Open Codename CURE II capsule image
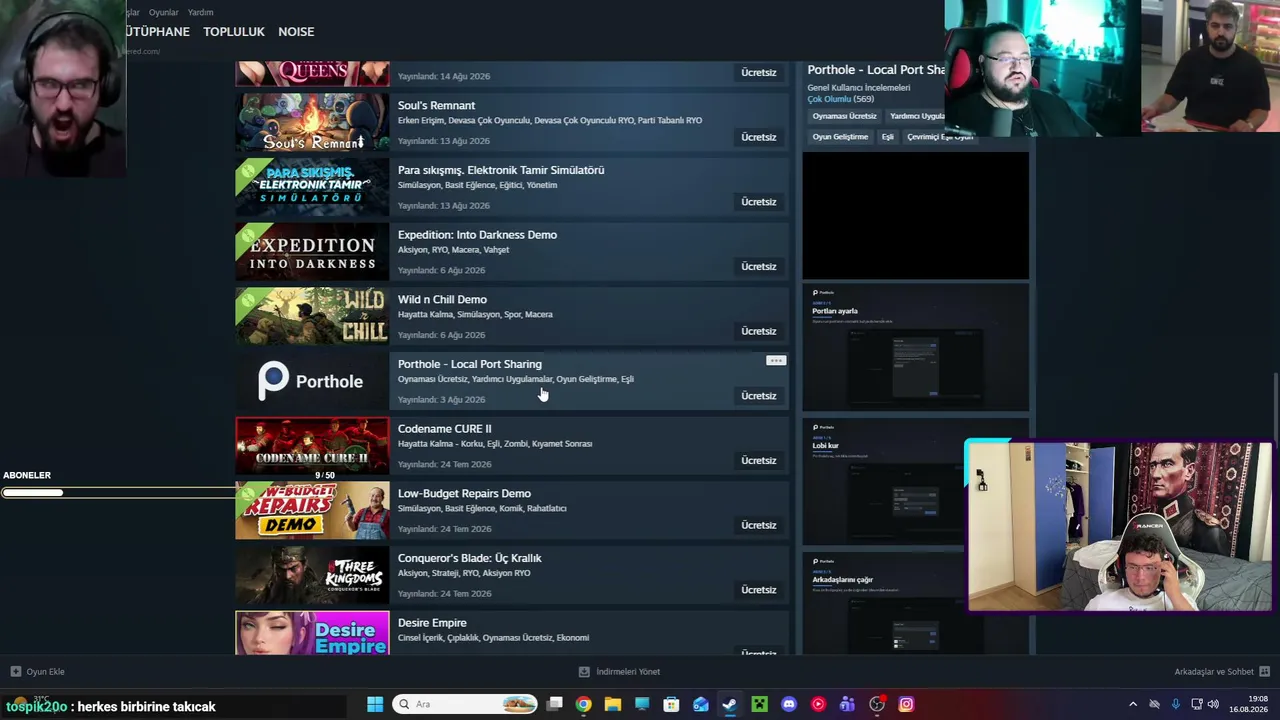1280x720 pixels. pos(312,445)
